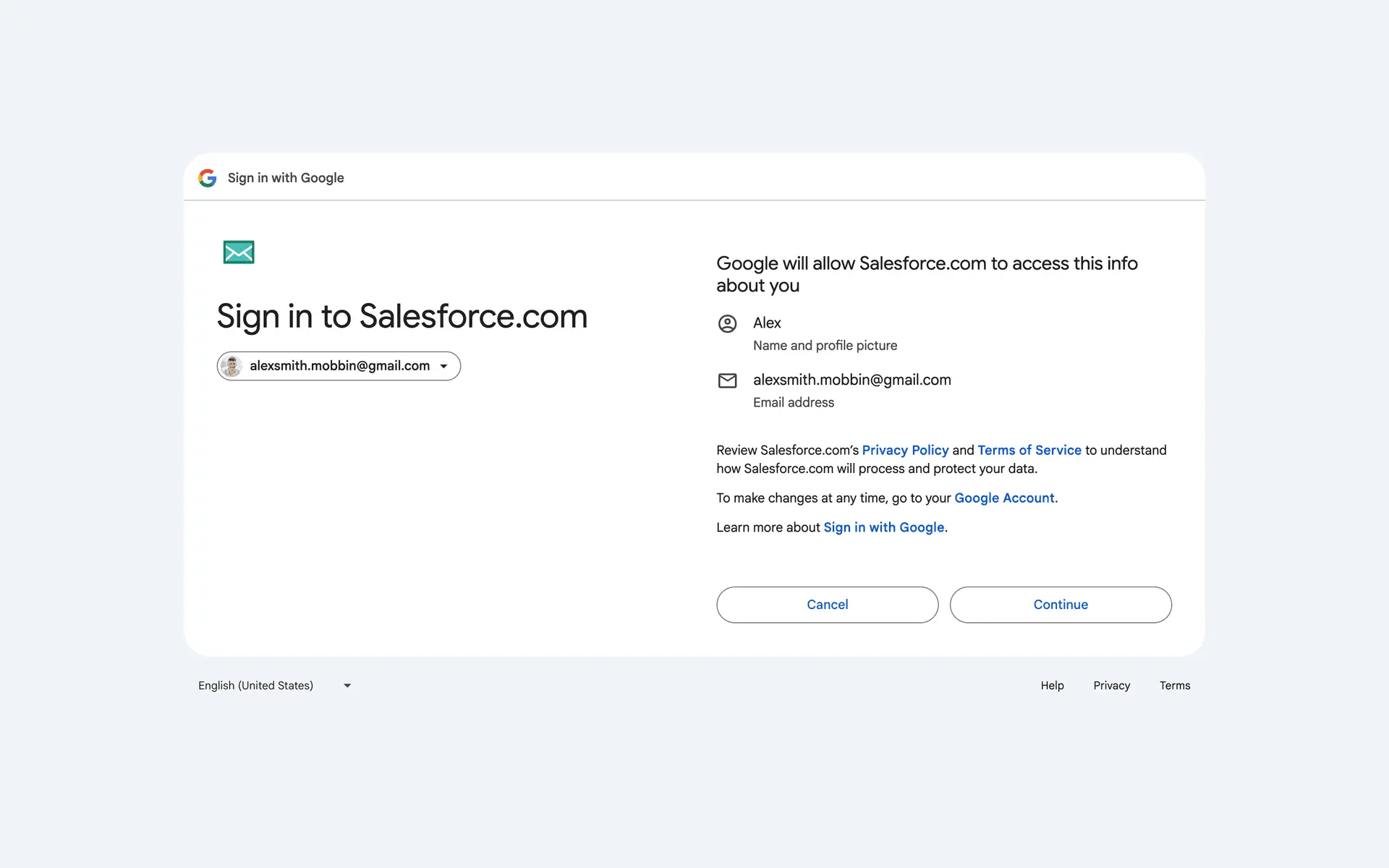Viewport: 1389px width, 868px height.
Task: Open the alexsmith.mobbin@gmail.com account selector
Action: [339, 366]
